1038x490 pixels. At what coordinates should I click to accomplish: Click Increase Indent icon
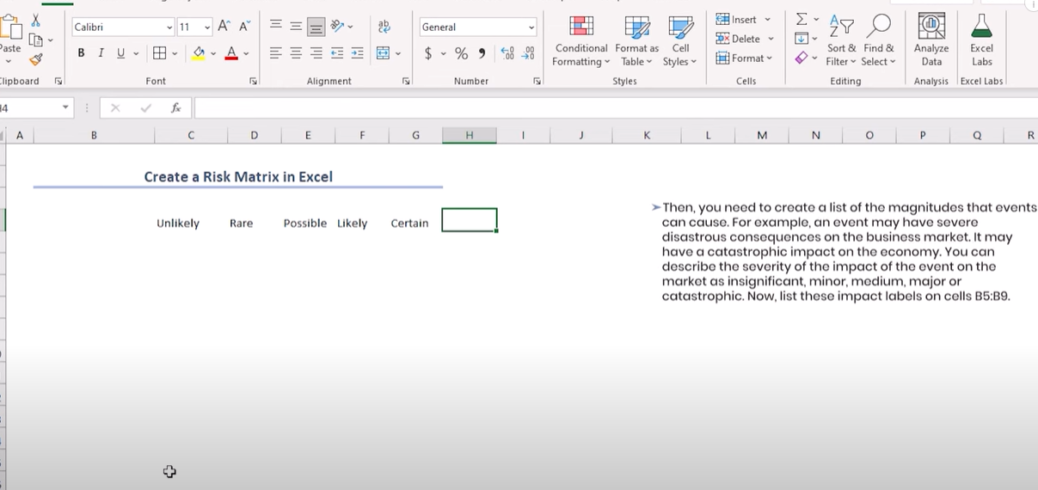357,53
